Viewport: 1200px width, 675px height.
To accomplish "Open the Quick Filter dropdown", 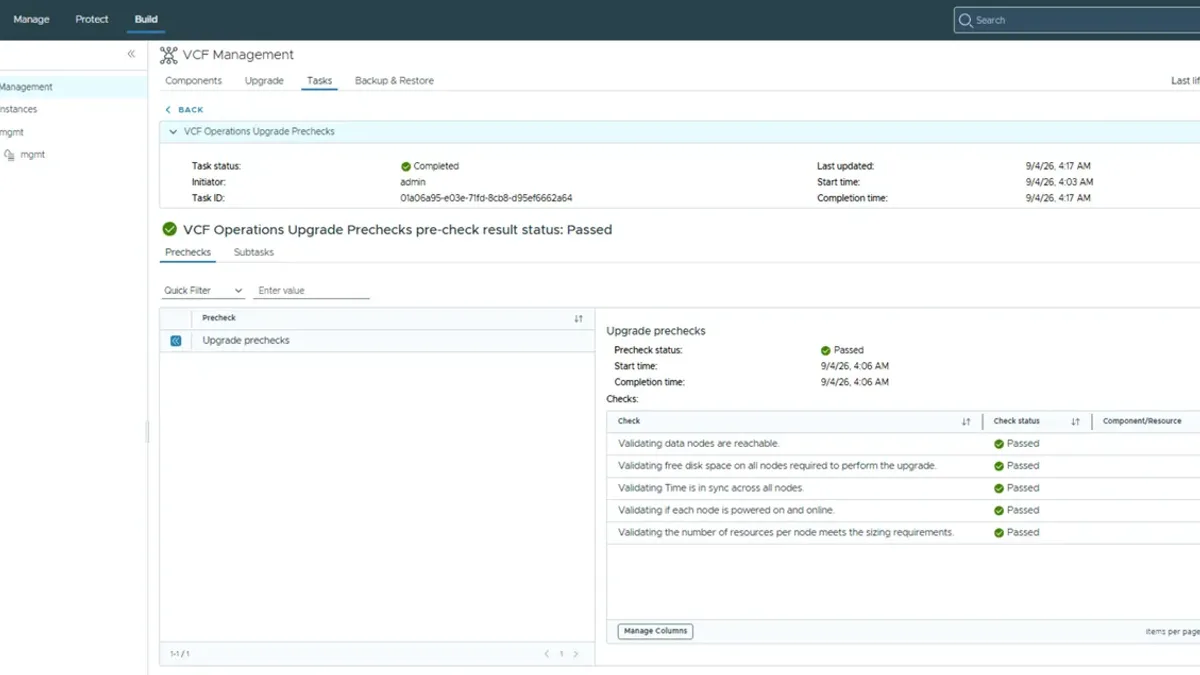I will coord(203,291).
